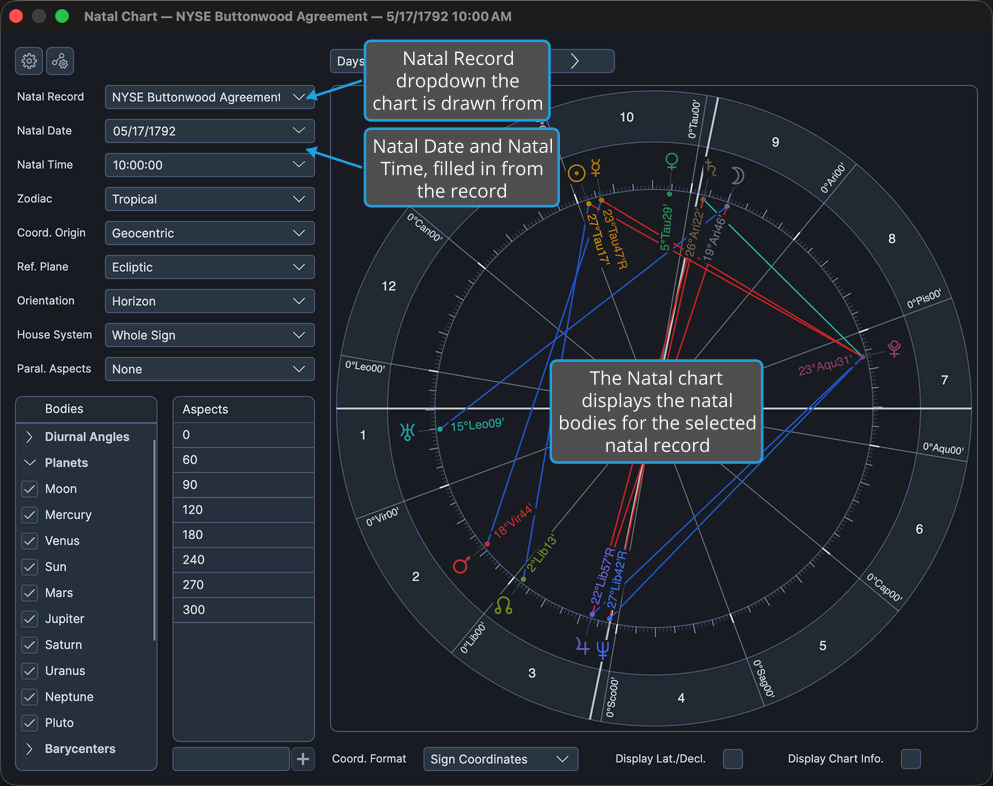Open the Orientation Horizon dropdown
The width and height of the screenshot is (993, 786).
210,301
